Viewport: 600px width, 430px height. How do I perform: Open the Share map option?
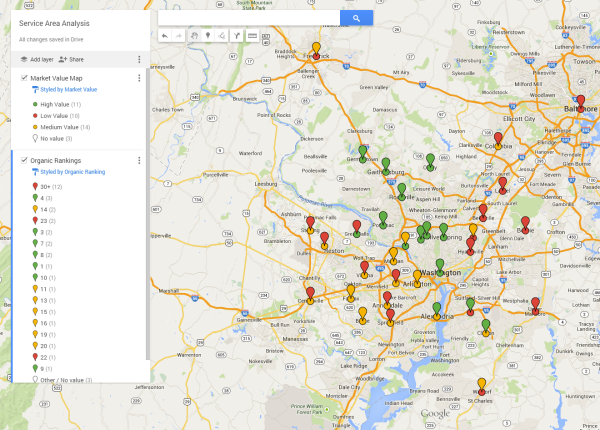click(71, 59)
